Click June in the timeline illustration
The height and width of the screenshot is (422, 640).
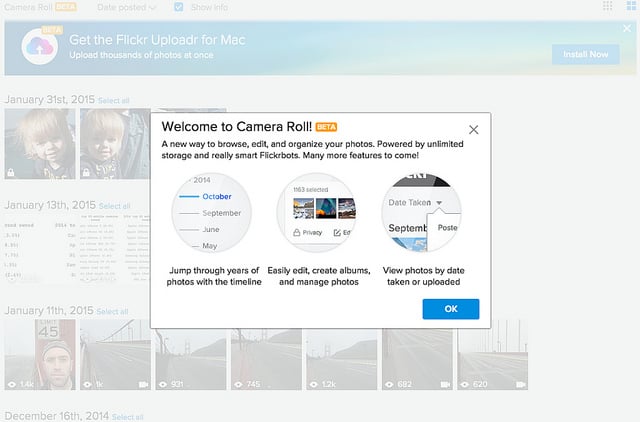click(211, 229)
